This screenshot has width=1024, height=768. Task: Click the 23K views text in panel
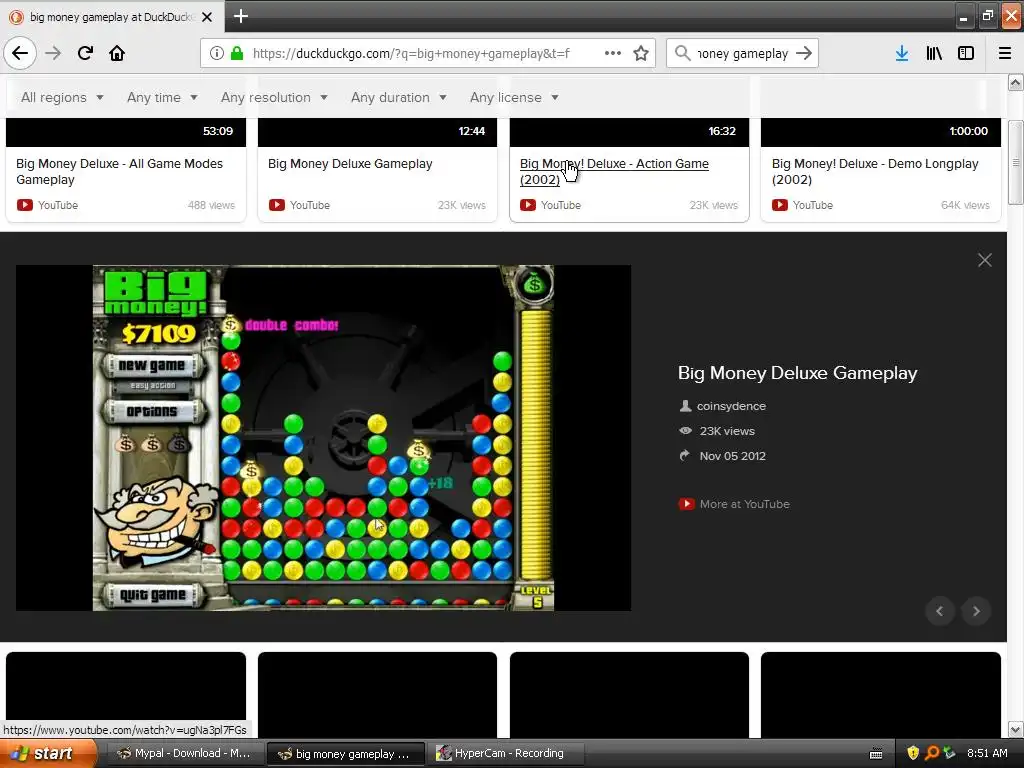coord(727,431)
